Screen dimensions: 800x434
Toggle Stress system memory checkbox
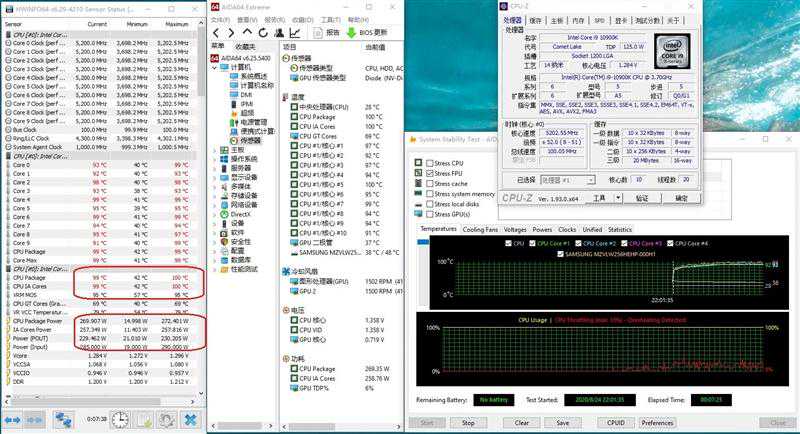(x=430, y=194)
